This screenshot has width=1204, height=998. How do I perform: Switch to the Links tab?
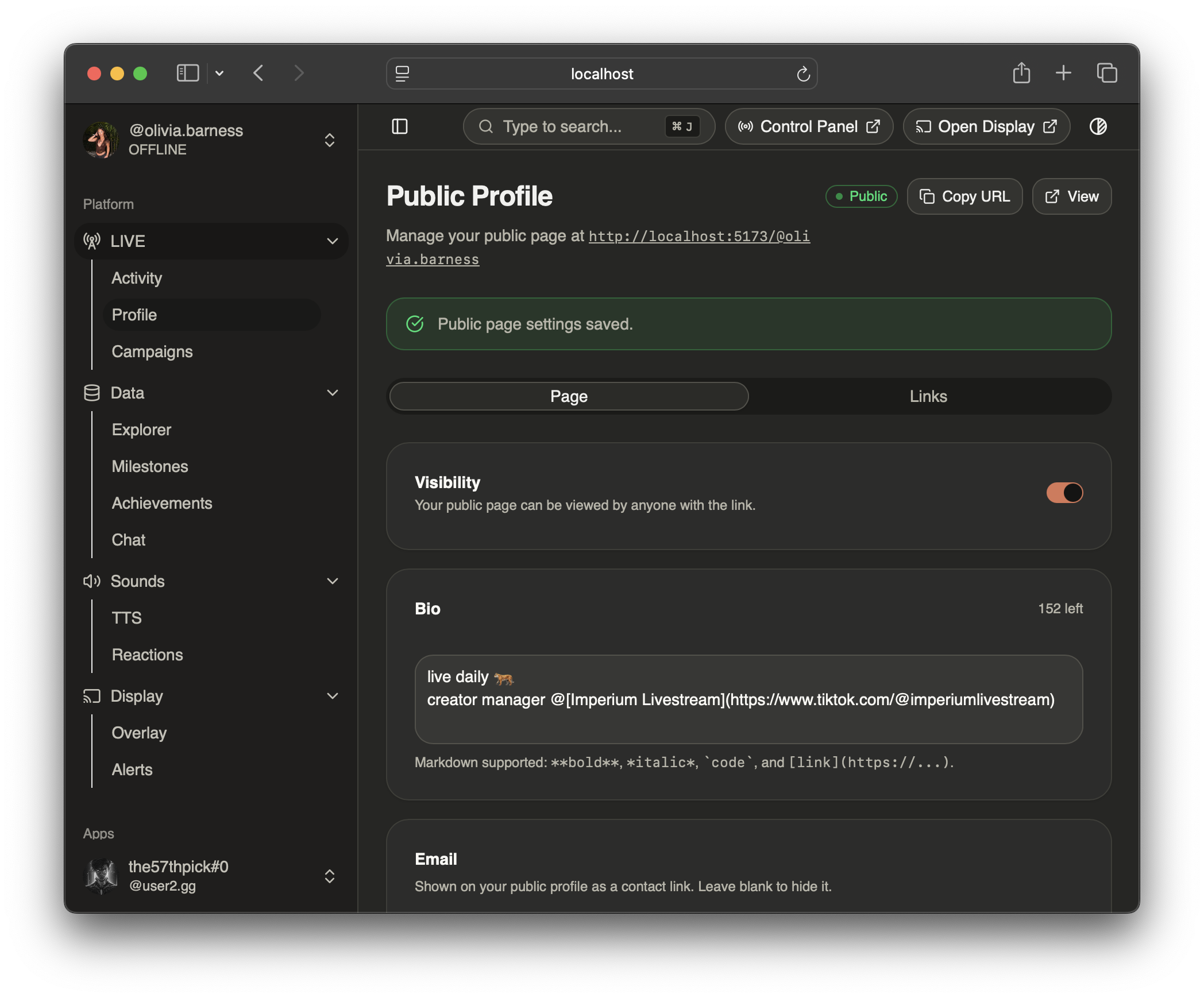coord(928,396)
